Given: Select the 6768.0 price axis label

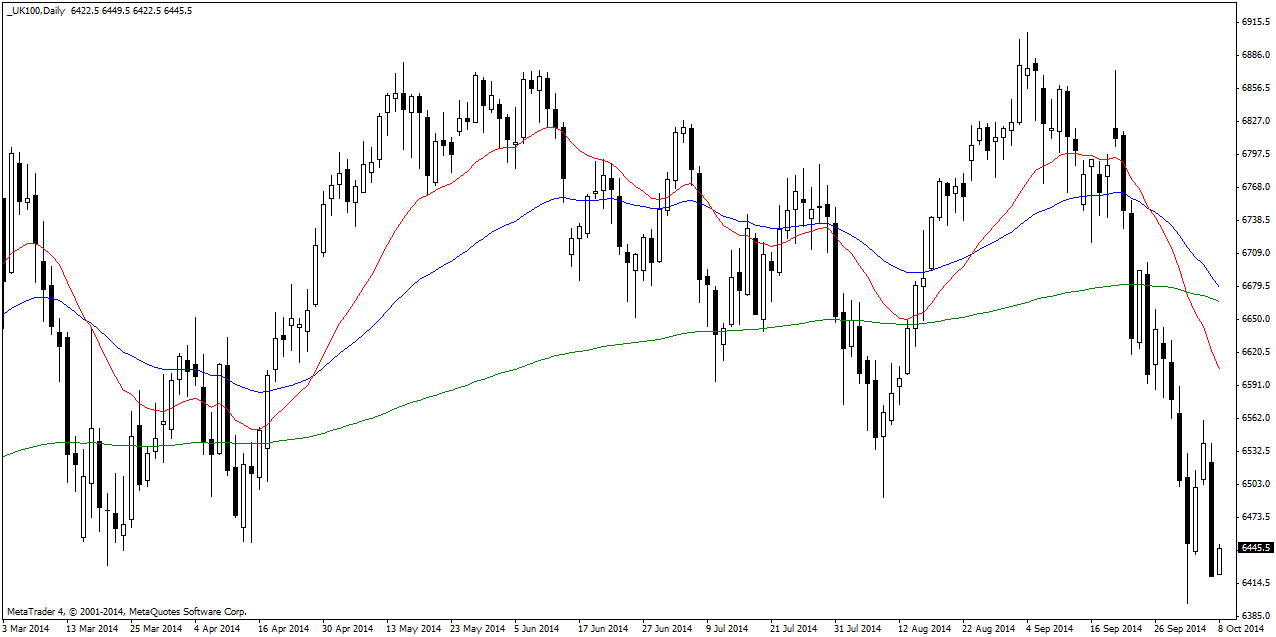Looking at the screenshot, I should 1255,187.
